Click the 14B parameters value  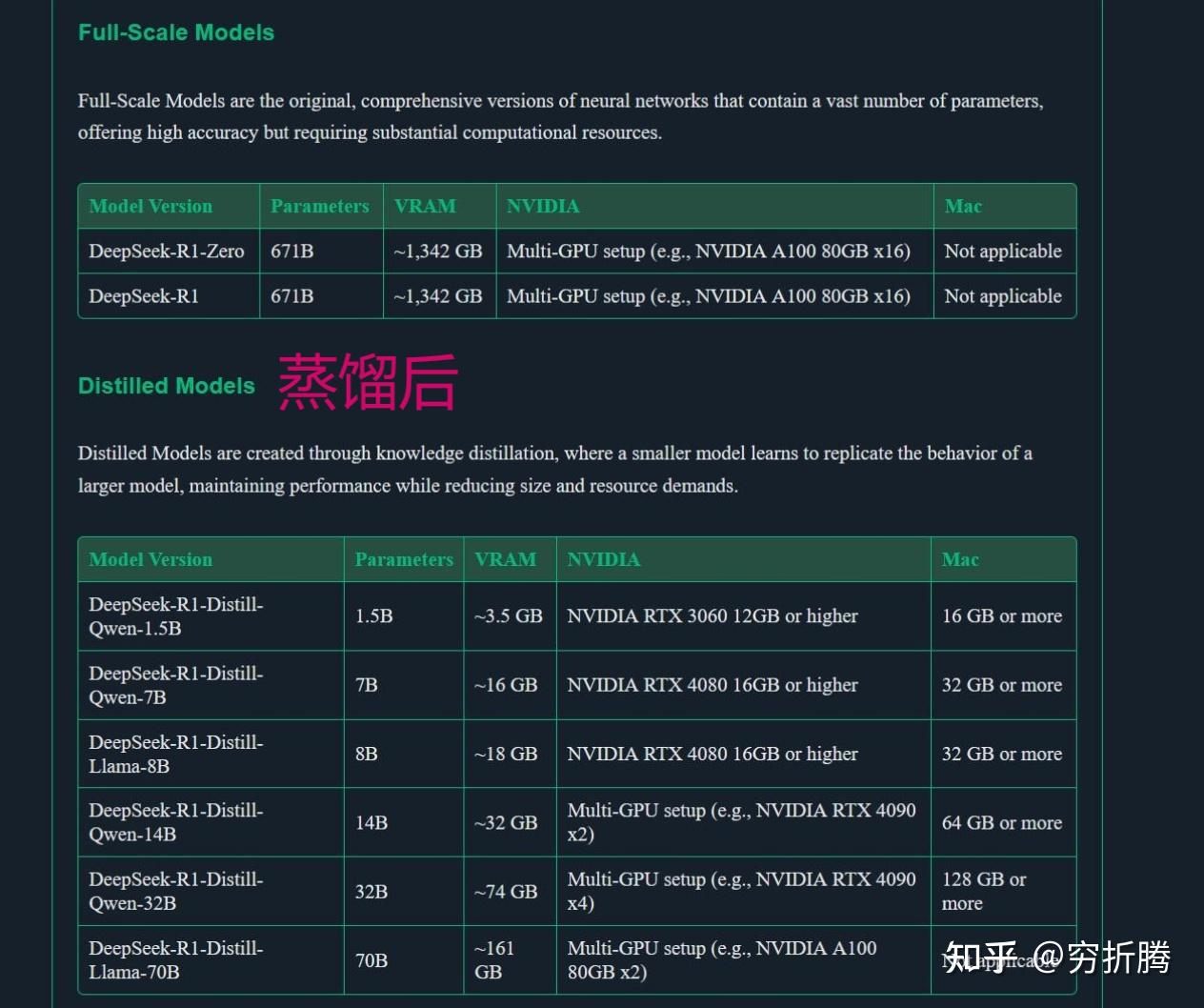[x=371, y=822]
